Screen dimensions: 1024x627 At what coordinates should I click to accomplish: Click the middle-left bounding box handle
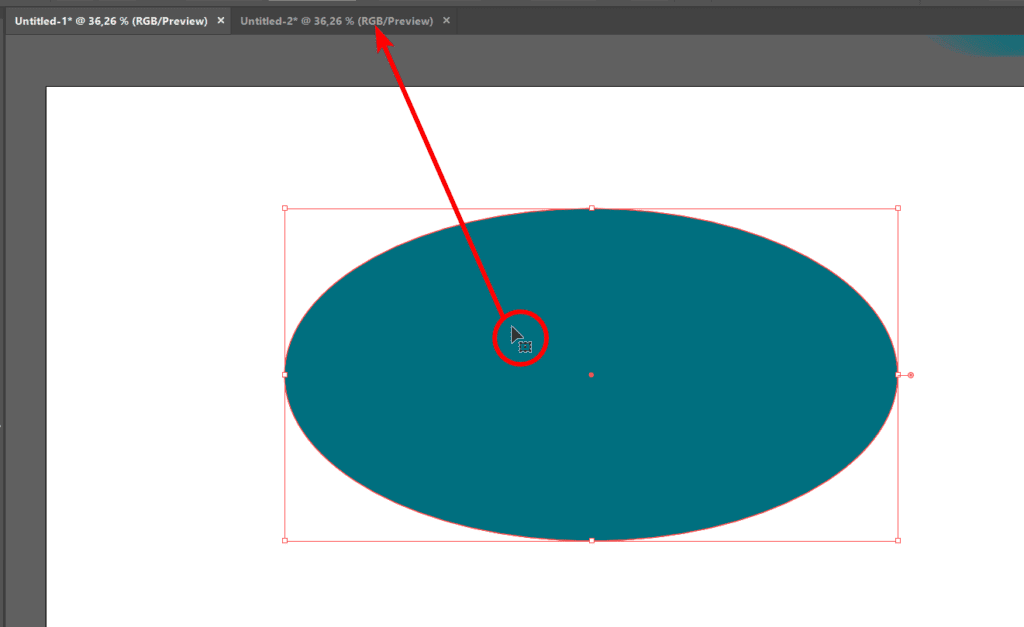pos(285,375)
